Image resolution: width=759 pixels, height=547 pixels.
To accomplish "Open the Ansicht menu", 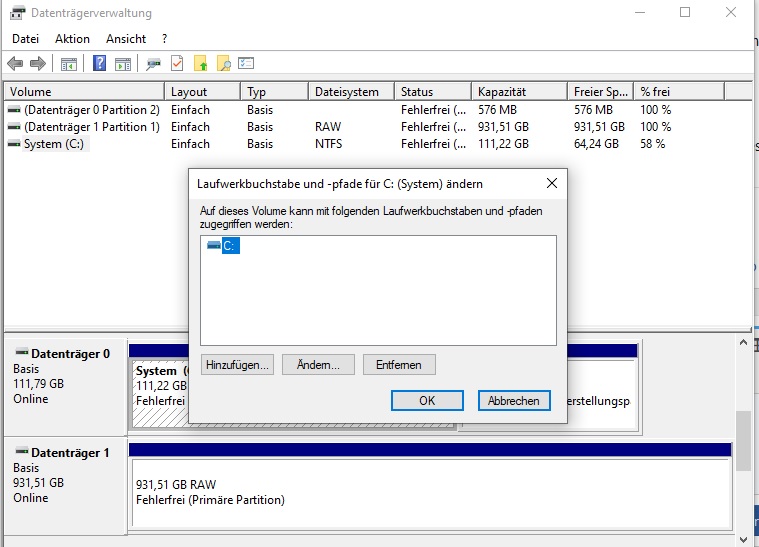I will pos(126,39).
